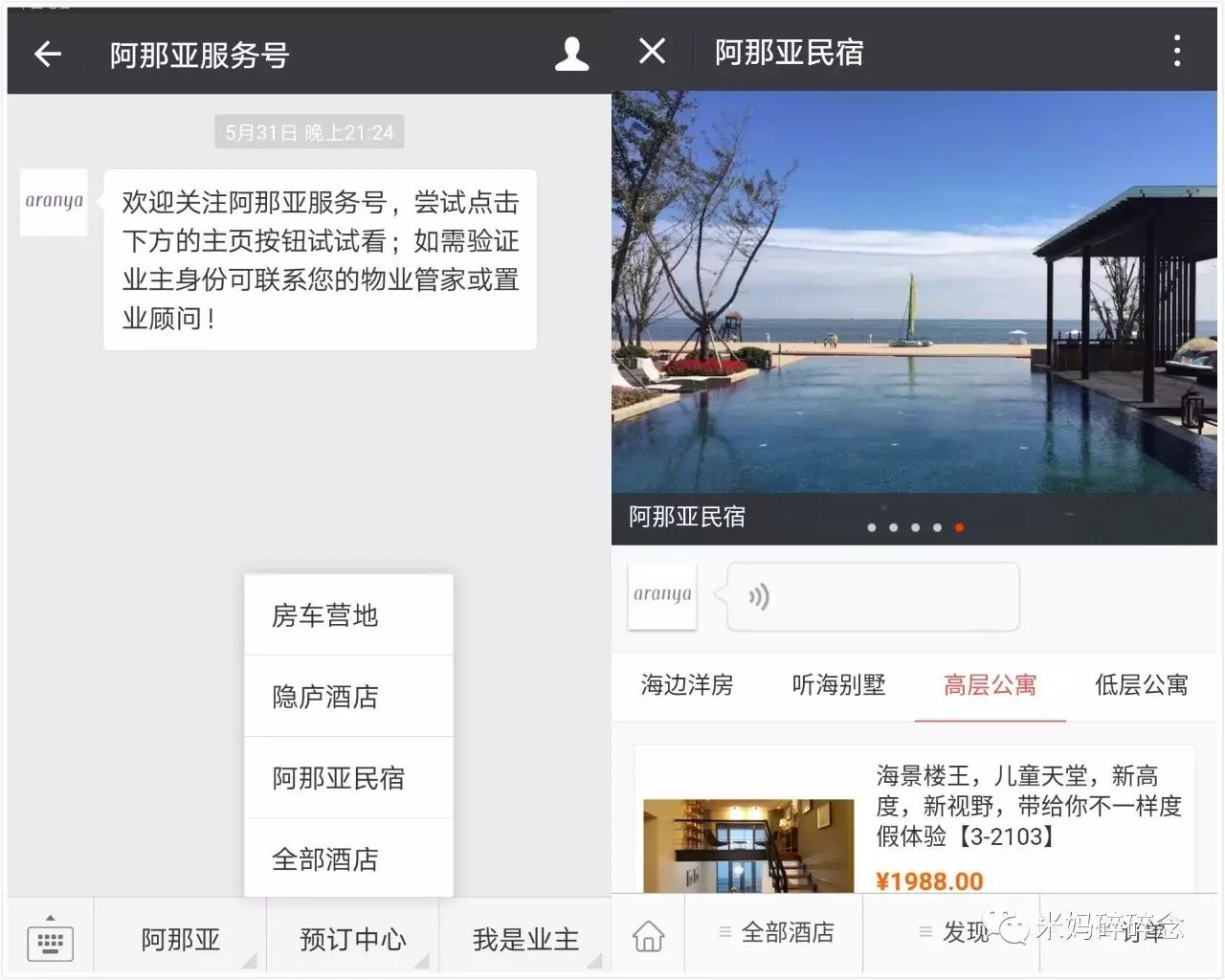1225x980 pixels.
Task: Open the 阿那亚 bottom menu
Action: (180, 939)
